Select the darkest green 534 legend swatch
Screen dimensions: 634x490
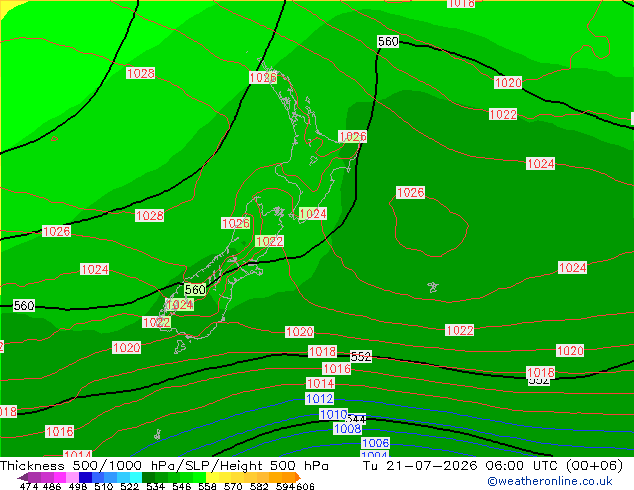[148, 477]
